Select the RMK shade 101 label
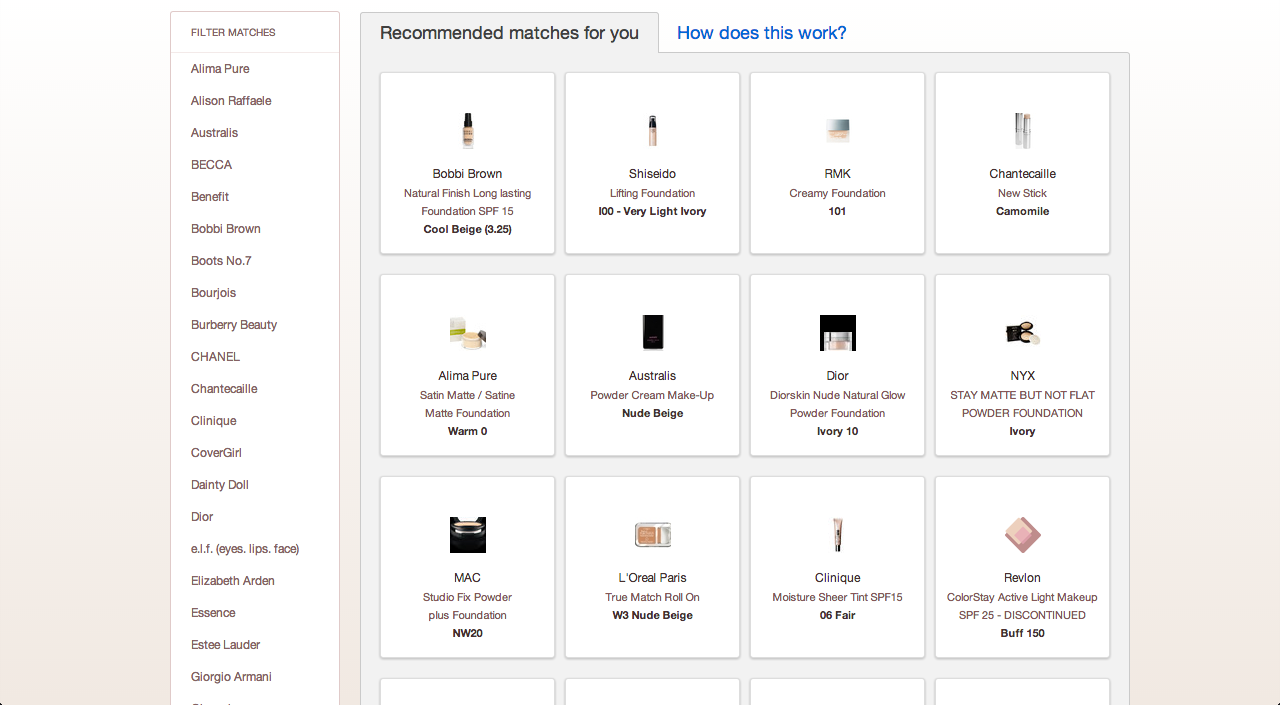The width and height of the screenshot is (1280, 705). (x=837, y=211)
